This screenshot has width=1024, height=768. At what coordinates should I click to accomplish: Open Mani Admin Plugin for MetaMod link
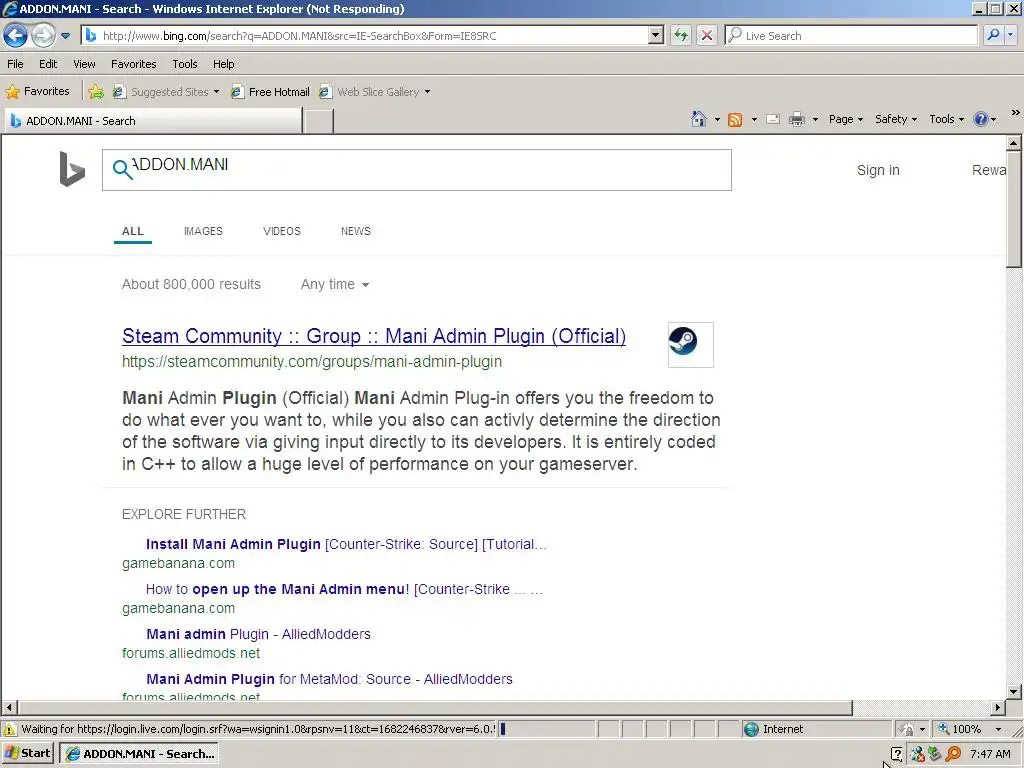[329, 679]
